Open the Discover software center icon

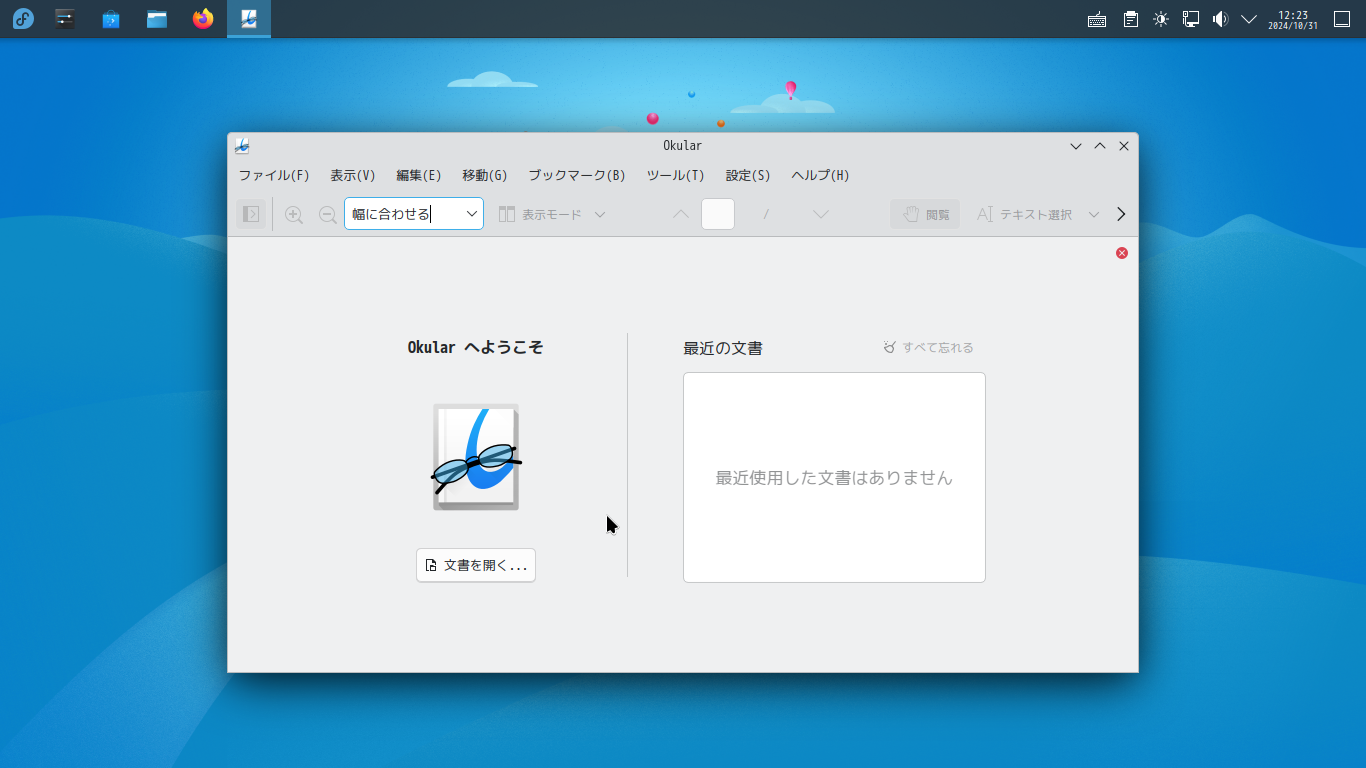coord(111,19)
